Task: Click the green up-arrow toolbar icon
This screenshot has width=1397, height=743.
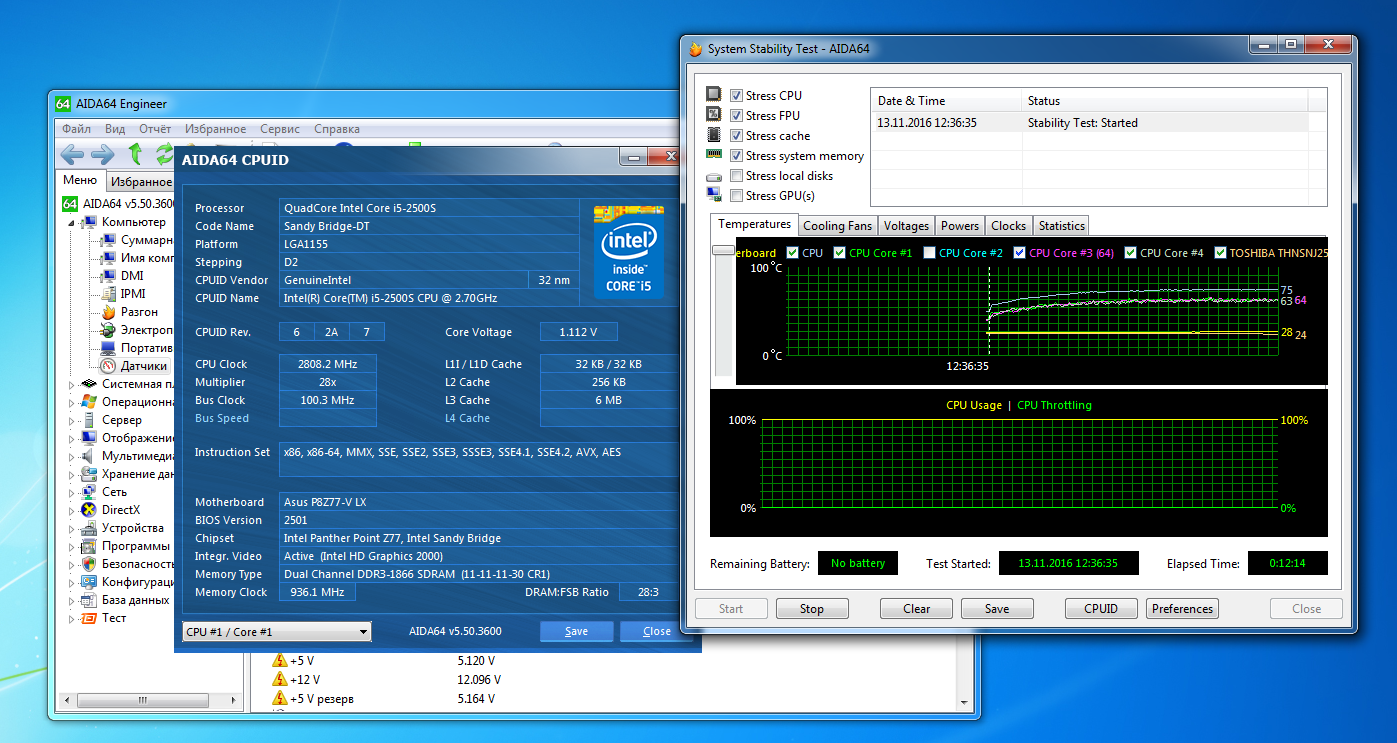Action: [136, 154]
